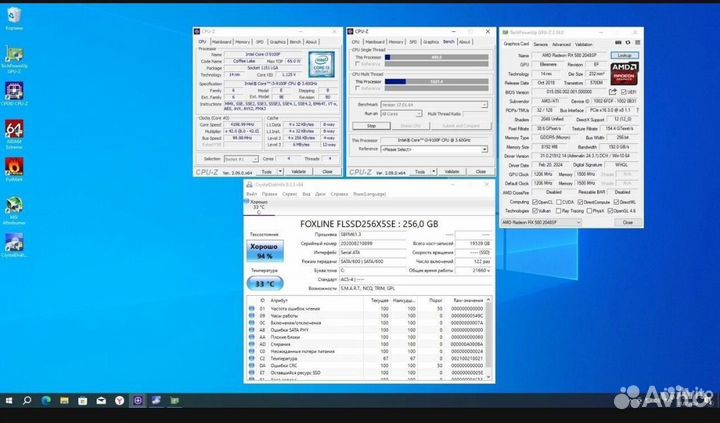The width and height of the screenshot is (720, 423).
Task: Expand the Tools dropdown arrow in the Bench window
Action: pos(433,171)
